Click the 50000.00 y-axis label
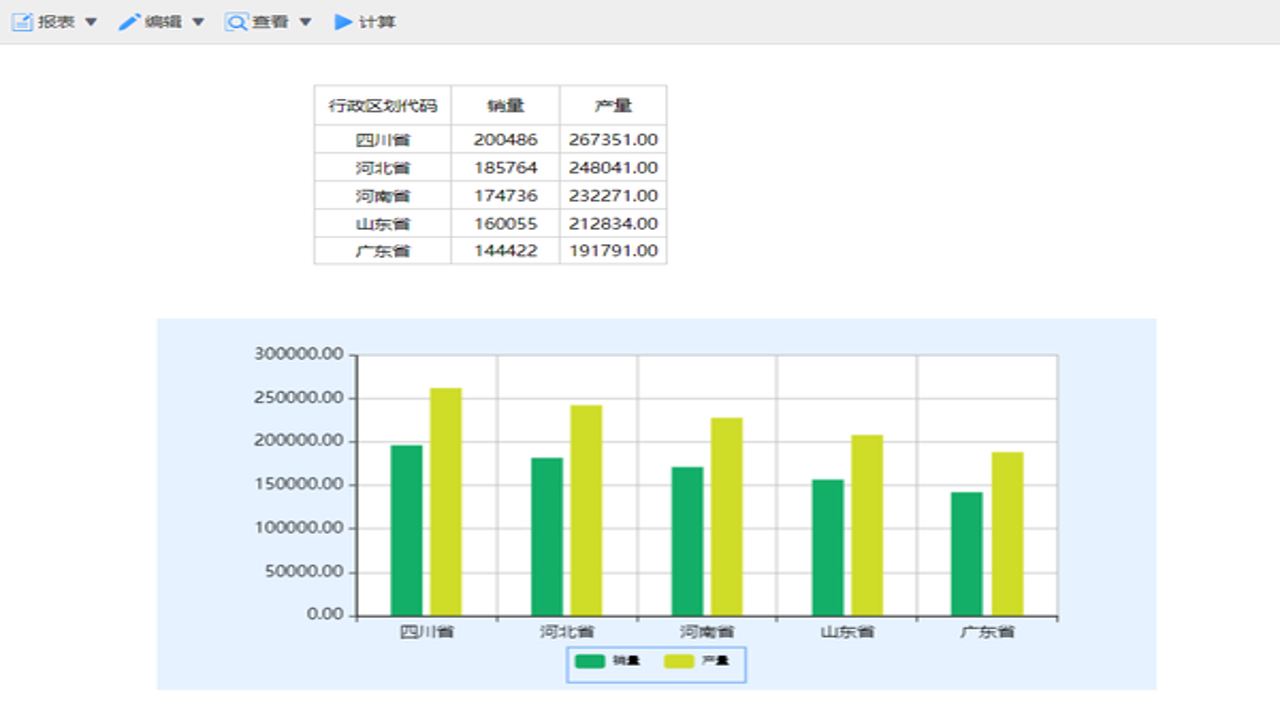The height and width of the screenshot is (720, 1280). 304,572
